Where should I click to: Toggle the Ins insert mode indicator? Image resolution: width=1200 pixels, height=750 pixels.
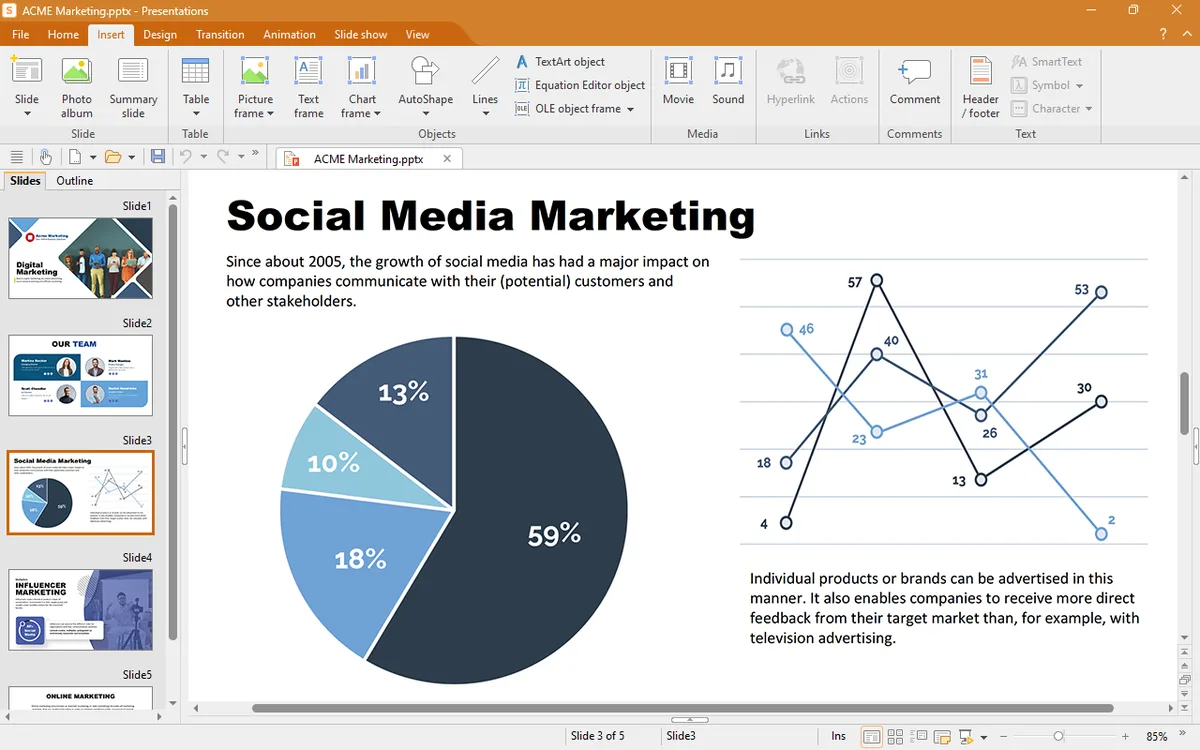coord(838,736)
